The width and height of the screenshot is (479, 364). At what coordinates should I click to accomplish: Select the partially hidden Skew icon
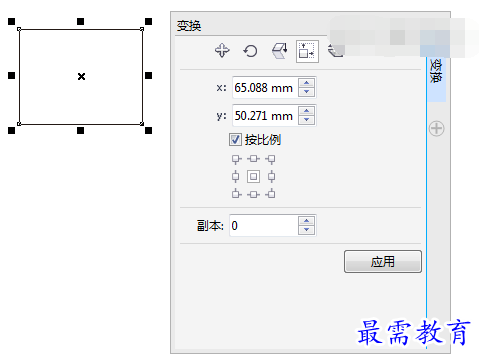pyautogui.click(x=335, y=51)
